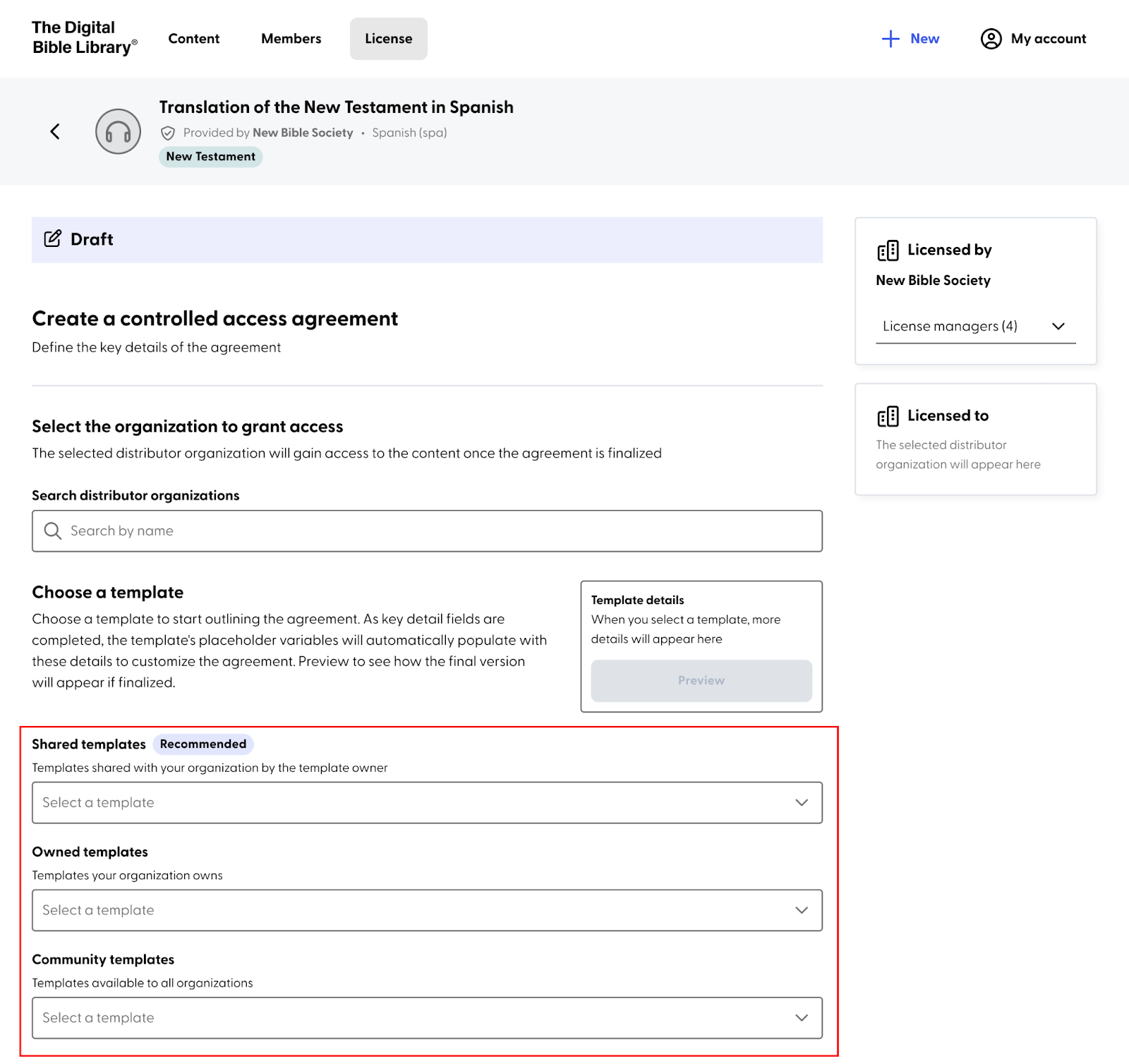This screenshot has width=1129, height=1064.
Task: Click the Draft status banner
Action: click(427, 240)
